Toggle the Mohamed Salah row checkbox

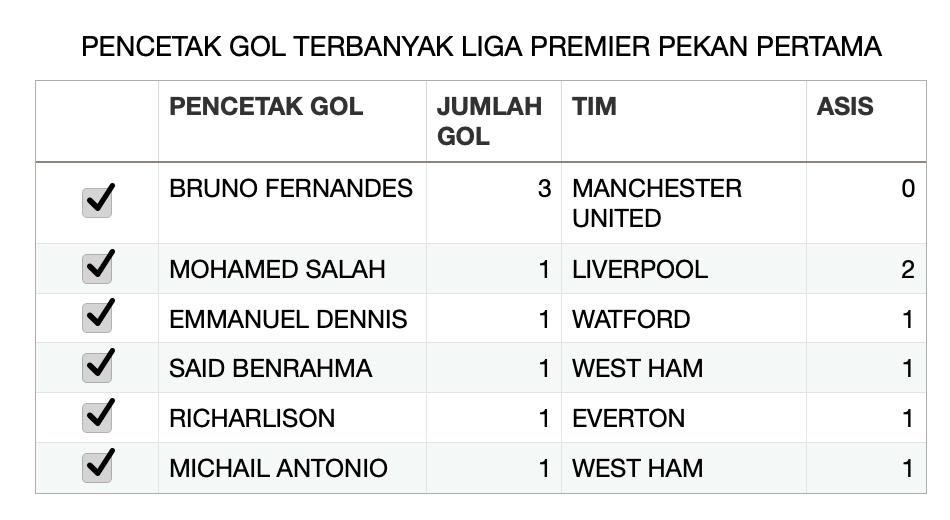pos(97,268)
